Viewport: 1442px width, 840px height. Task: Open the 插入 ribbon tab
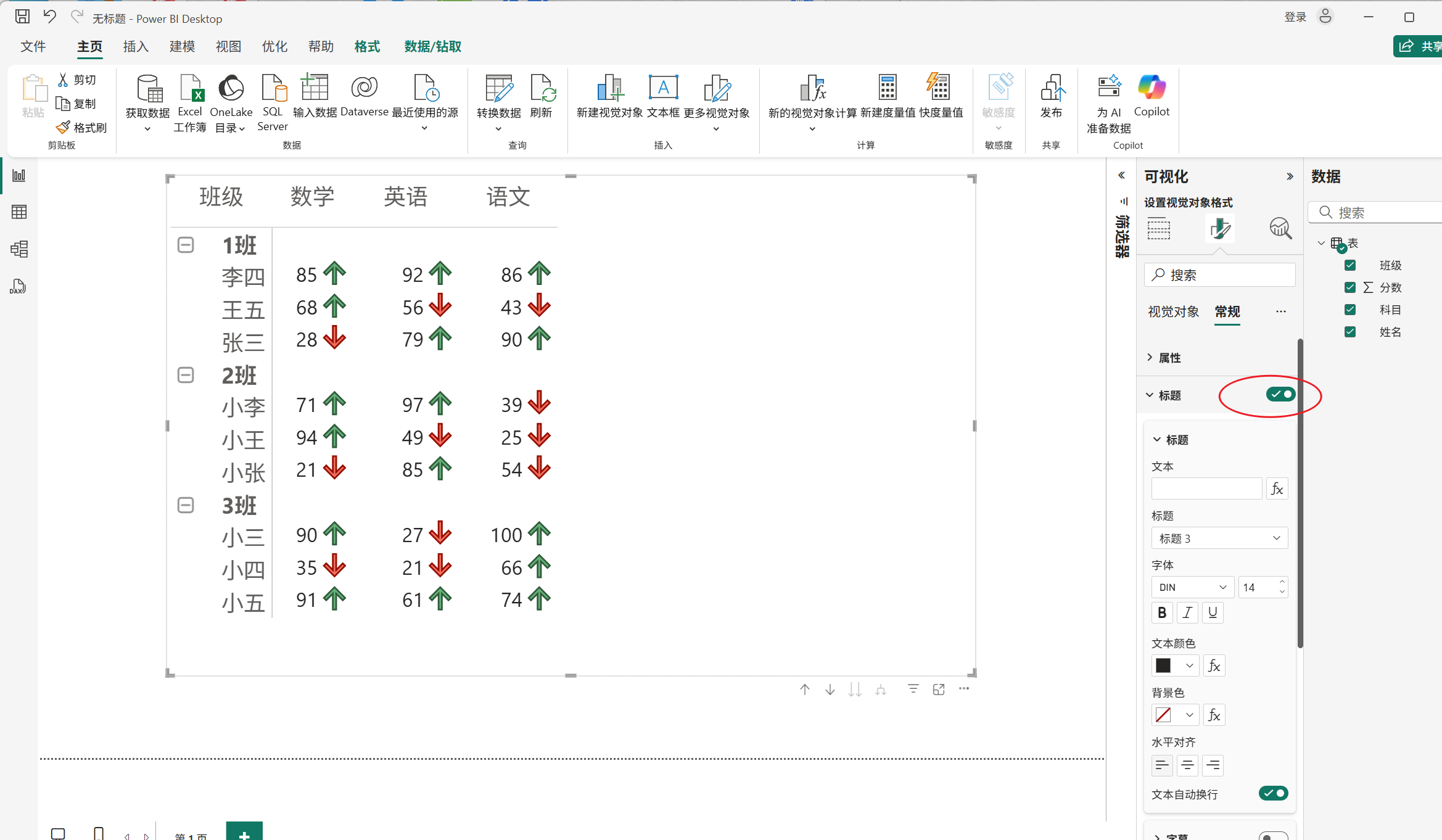136,47
